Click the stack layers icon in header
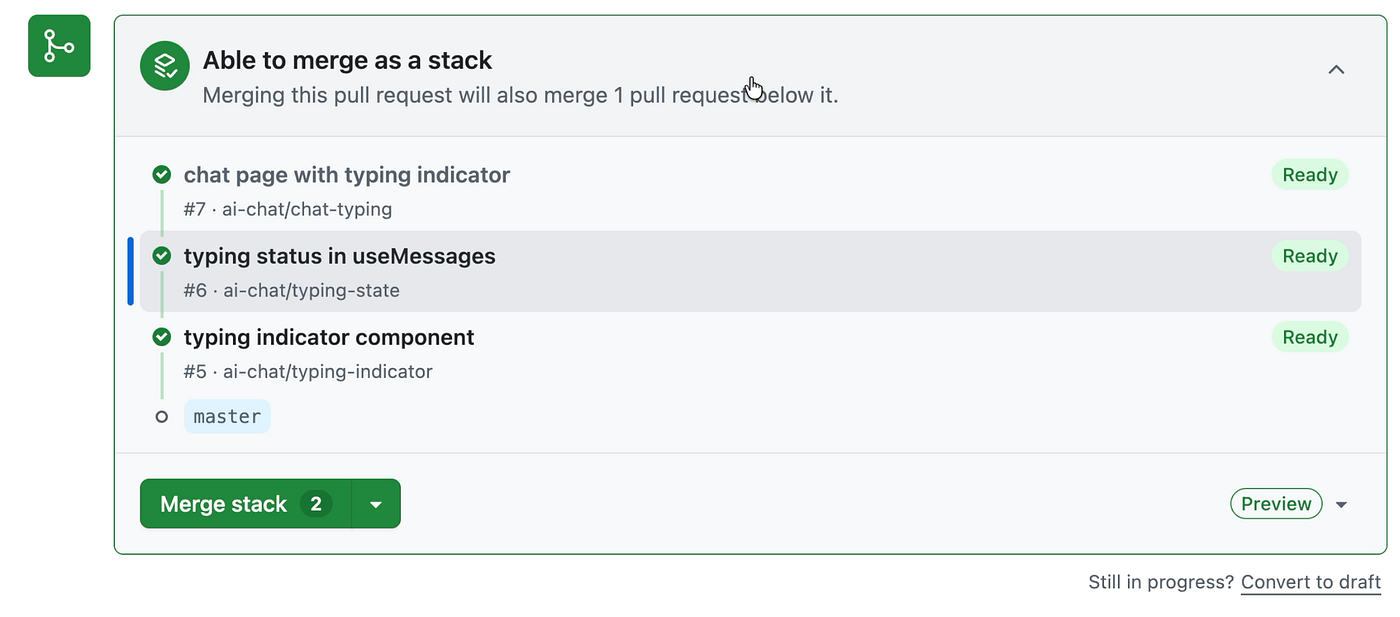The width and height of the screenshot is (1400, 617). tap(165, 66)
